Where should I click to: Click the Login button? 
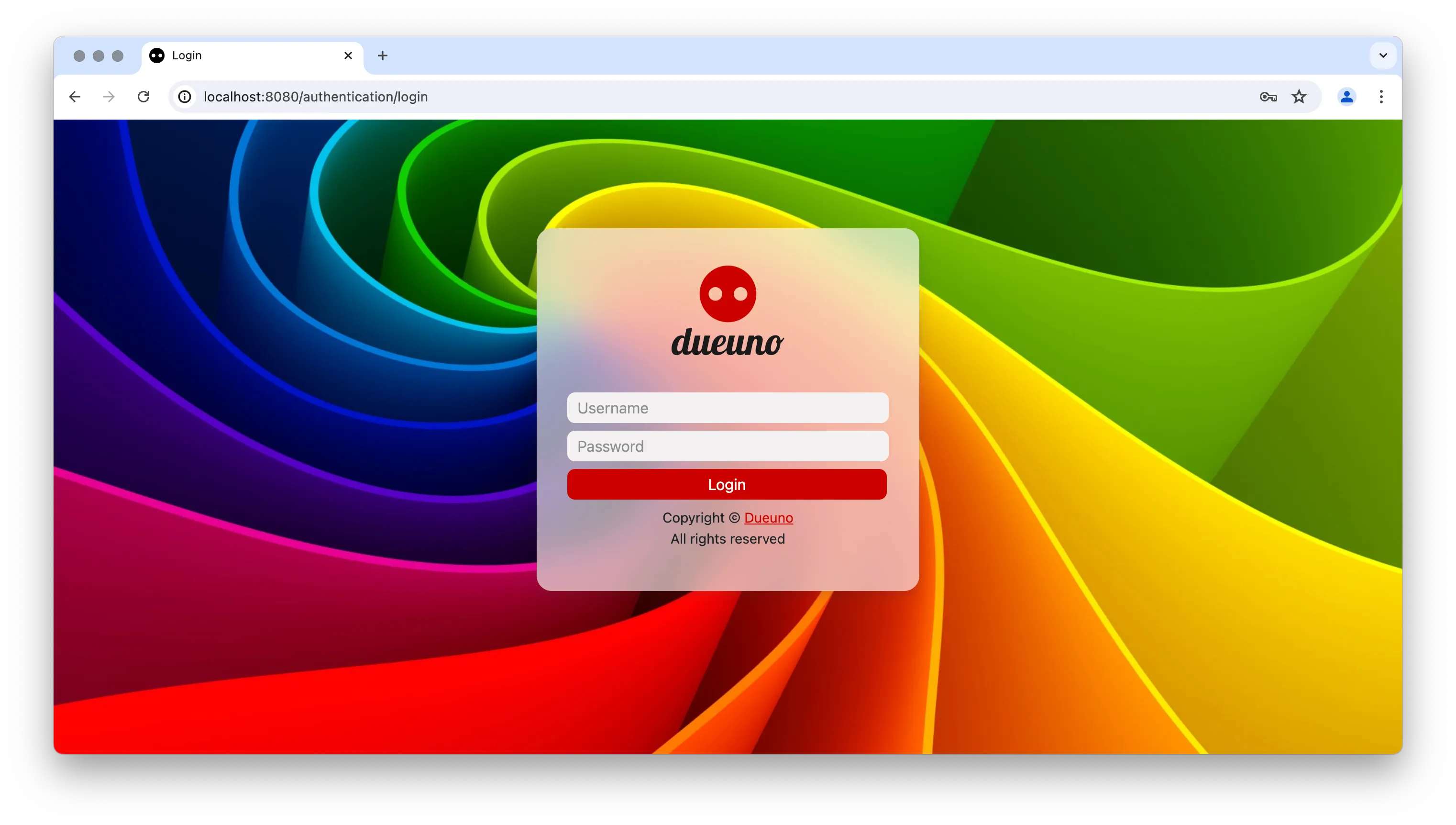click(x=727, y=484)
